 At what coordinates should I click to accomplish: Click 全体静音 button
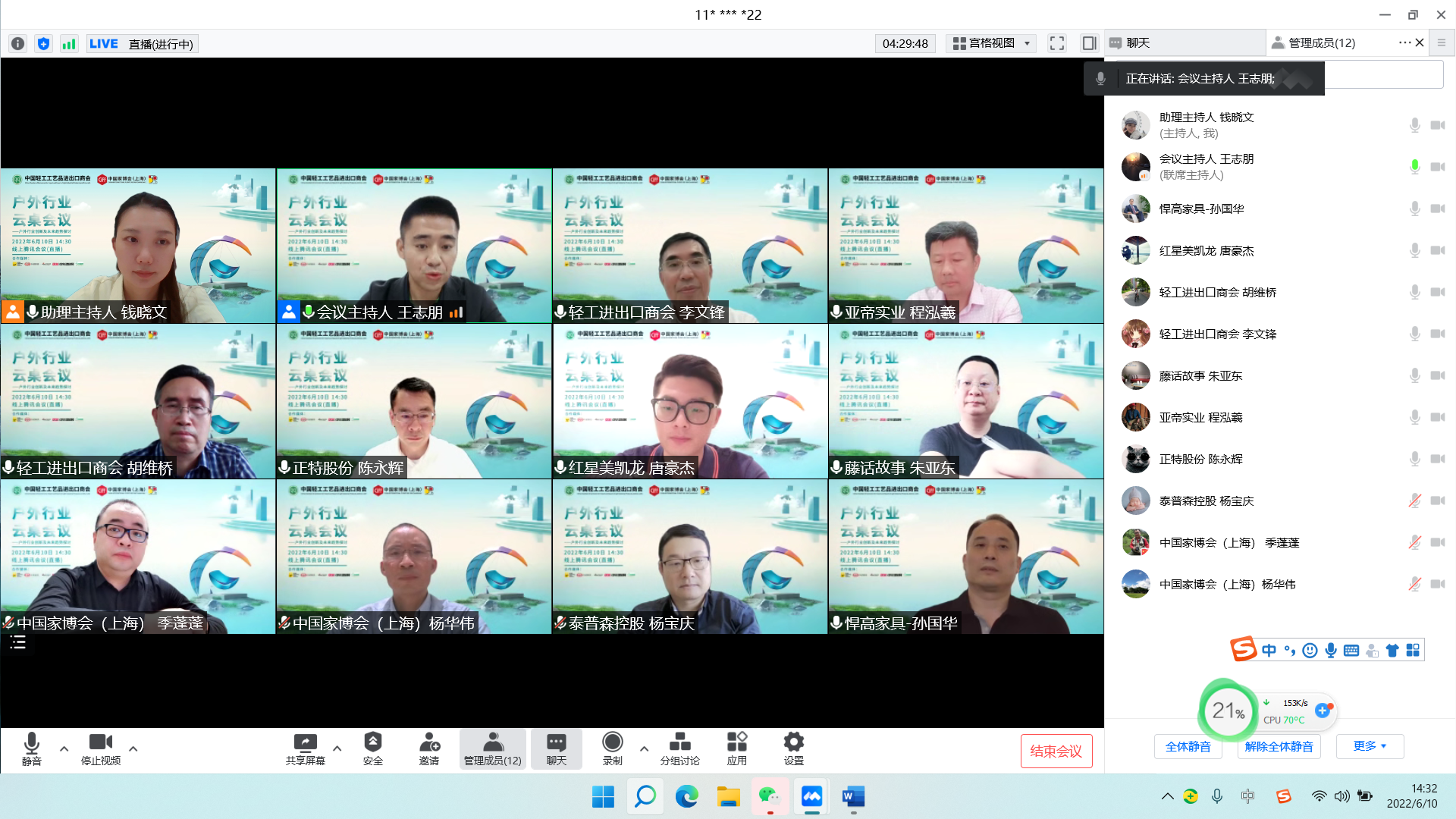tap(1188, 746)
